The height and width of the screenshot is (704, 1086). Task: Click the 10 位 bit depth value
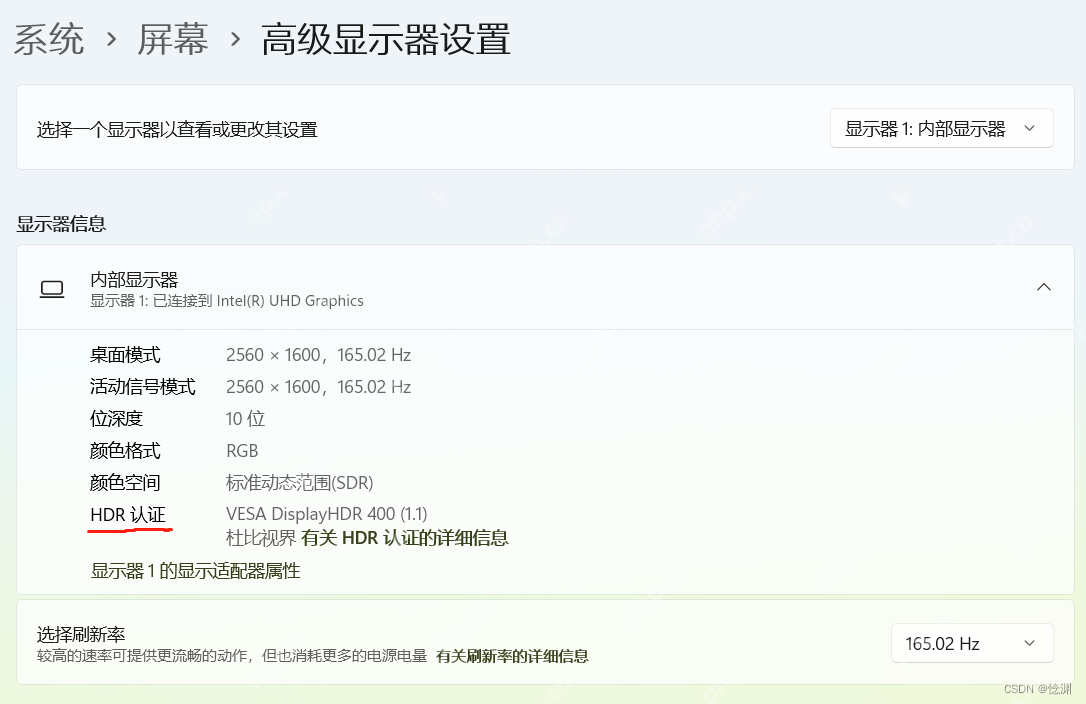[x=245, y=419]
